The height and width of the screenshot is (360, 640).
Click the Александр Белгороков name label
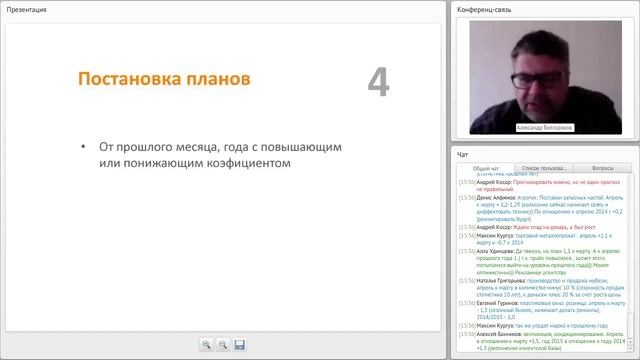click(544, 128)
